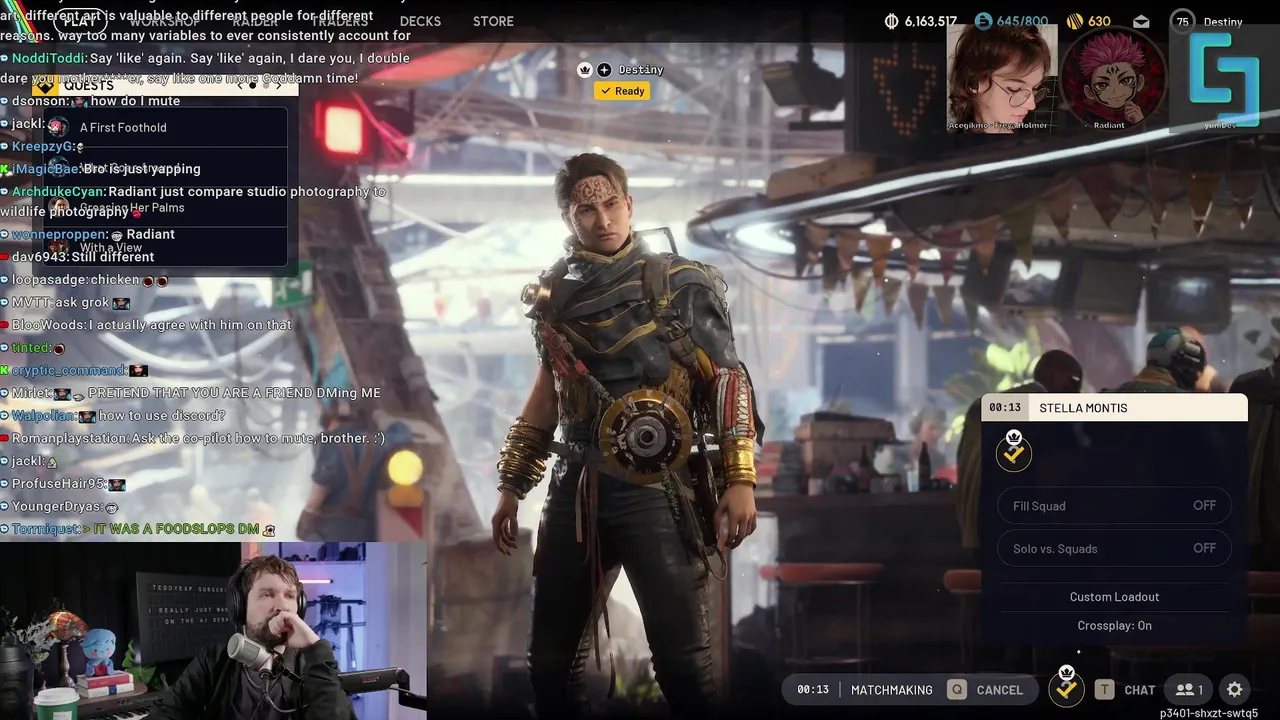This screenshot has height=720, width=1280.
Task: Open the squad members icon showing 1
Action: tap(1189, 690)
